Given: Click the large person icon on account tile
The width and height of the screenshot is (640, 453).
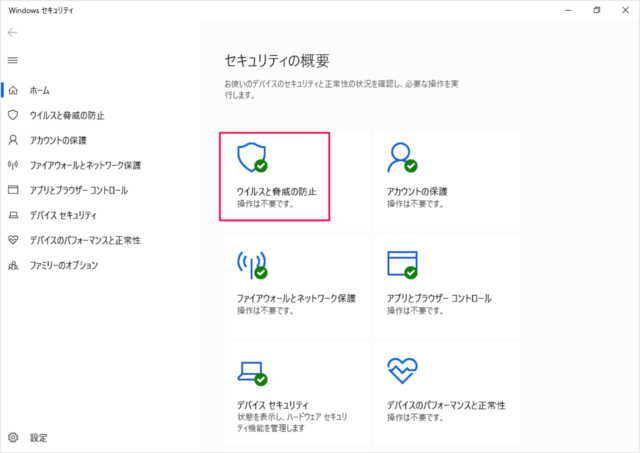Looking at the screenshot, I should coord(402,157).
